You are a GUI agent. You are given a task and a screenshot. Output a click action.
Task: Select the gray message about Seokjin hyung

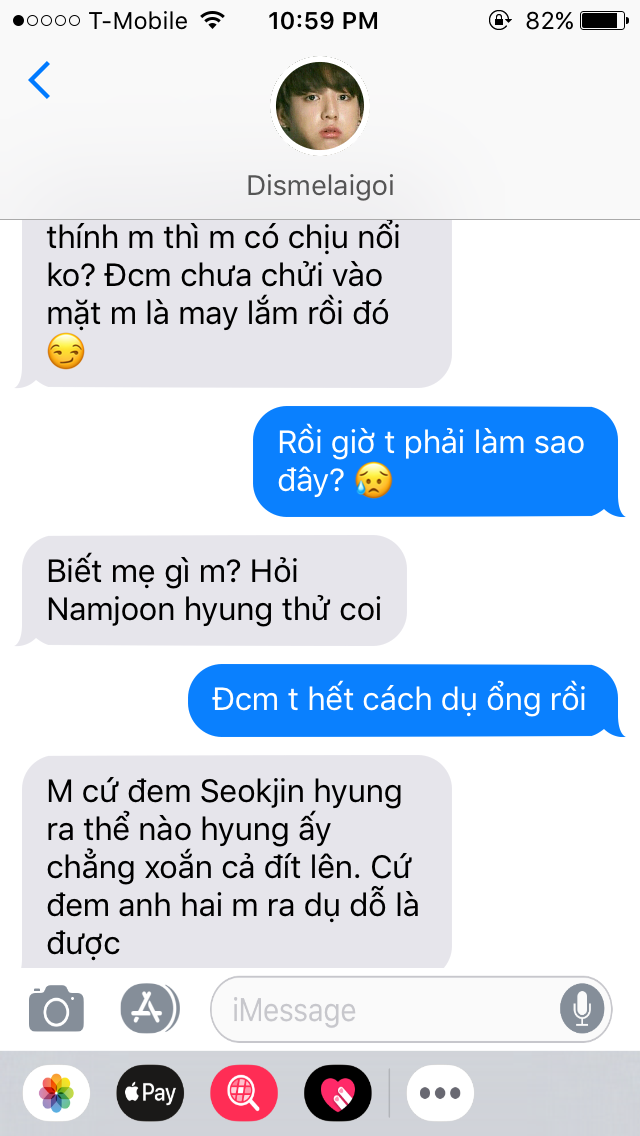click(237, 861)
